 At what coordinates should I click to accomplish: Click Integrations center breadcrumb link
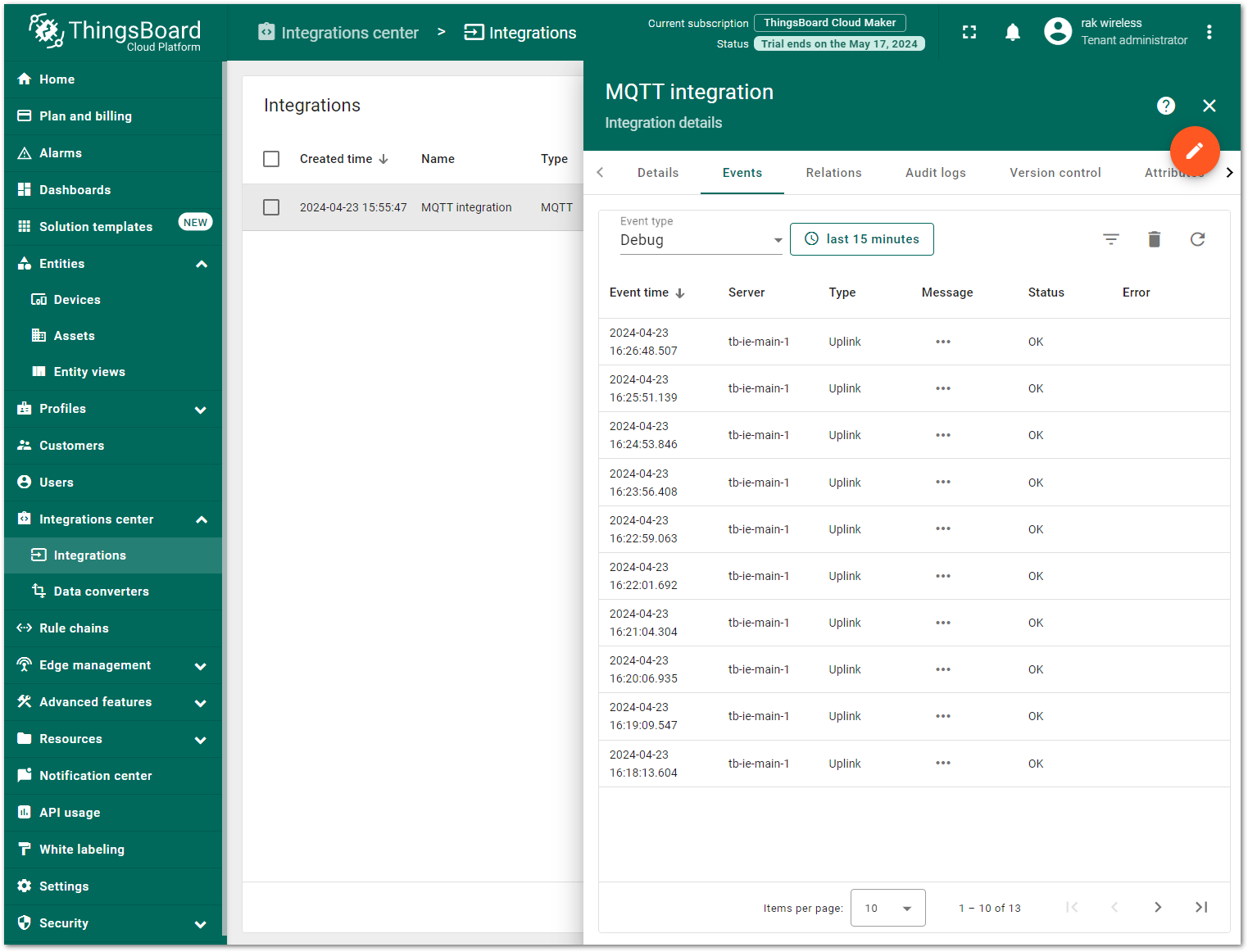point(338,33)
